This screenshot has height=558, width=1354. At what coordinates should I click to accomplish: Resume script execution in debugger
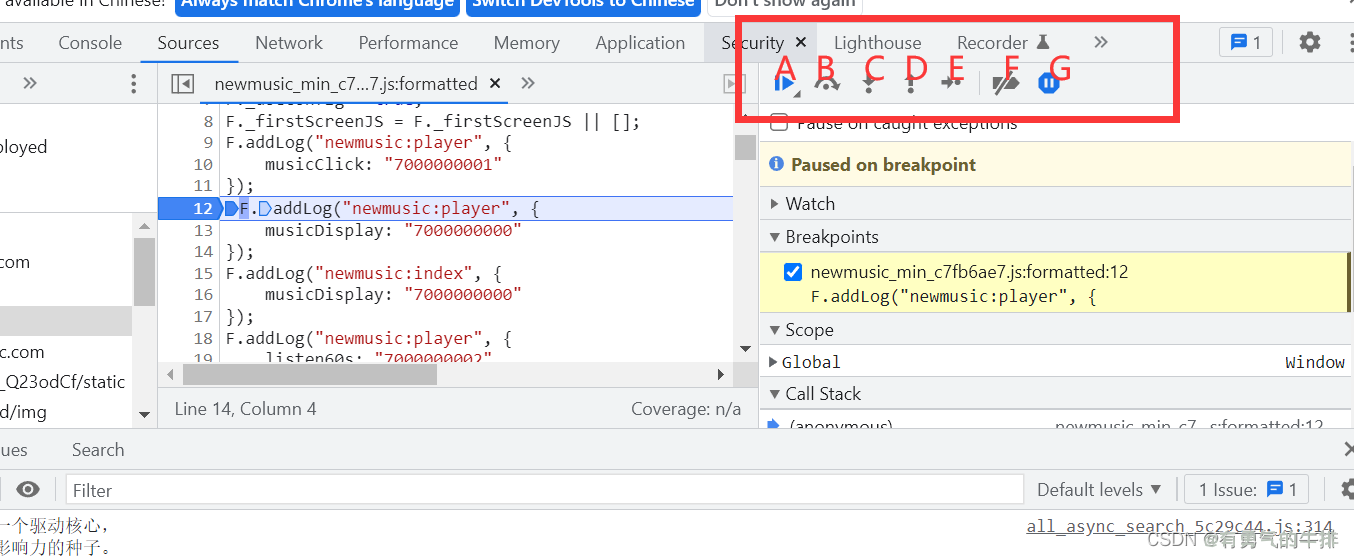tap(785, 84)
